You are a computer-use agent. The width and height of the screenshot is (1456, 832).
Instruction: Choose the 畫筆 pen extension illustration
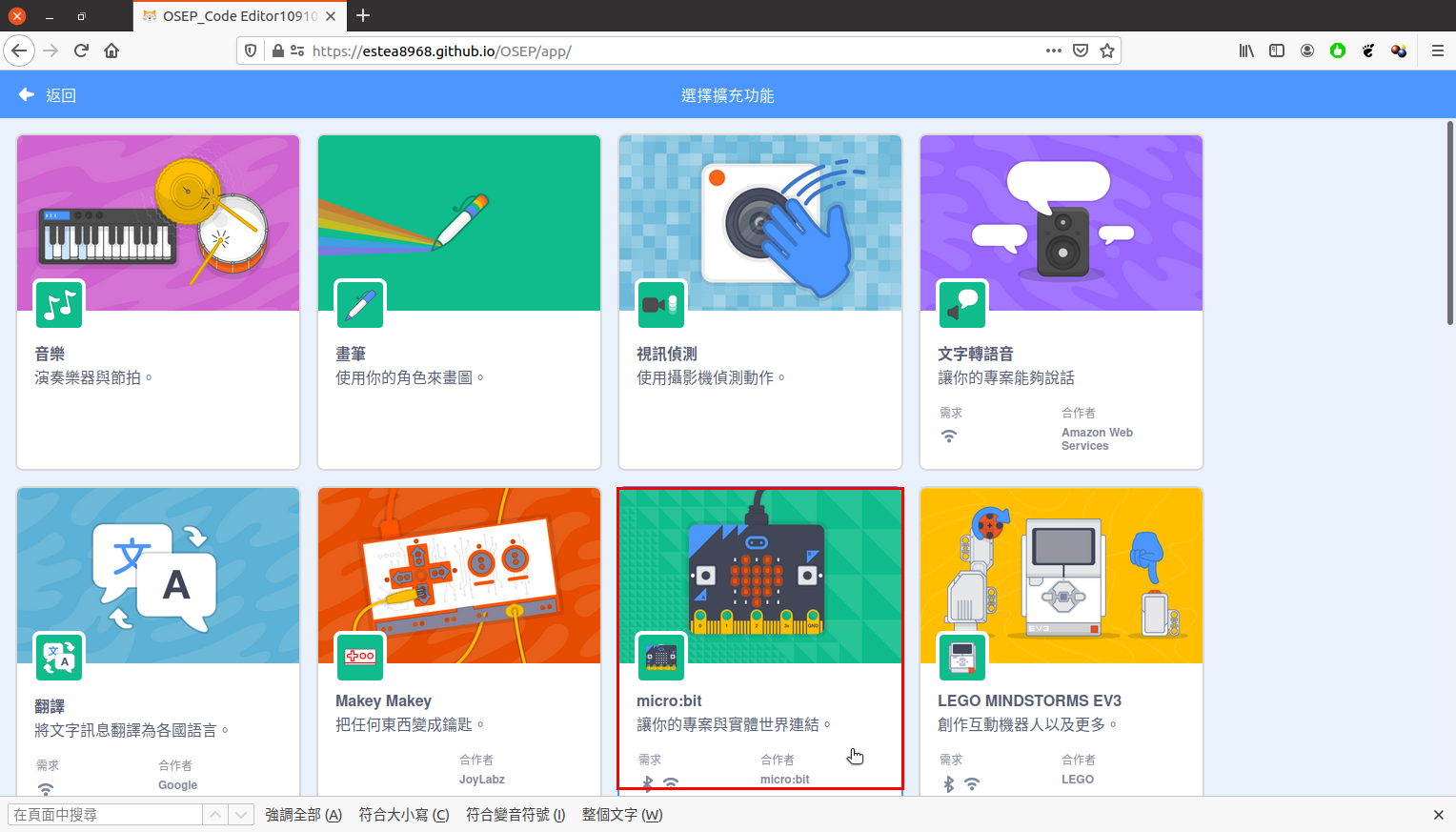click(459, 223)
